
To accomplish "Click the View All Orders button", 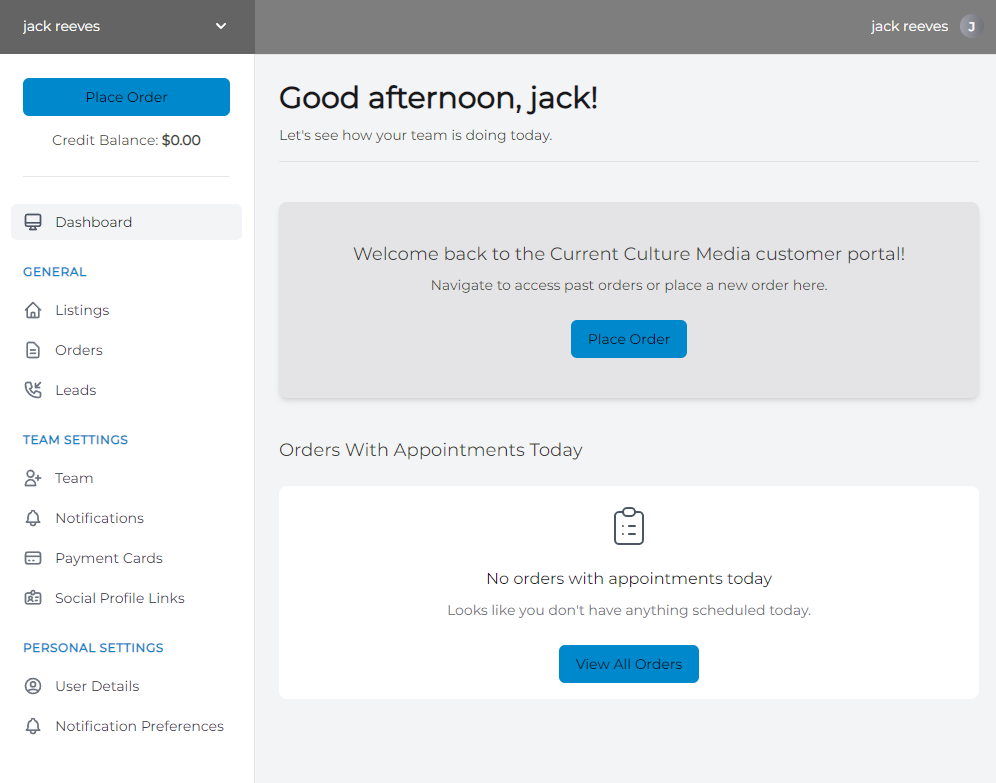I will [629, 664].
